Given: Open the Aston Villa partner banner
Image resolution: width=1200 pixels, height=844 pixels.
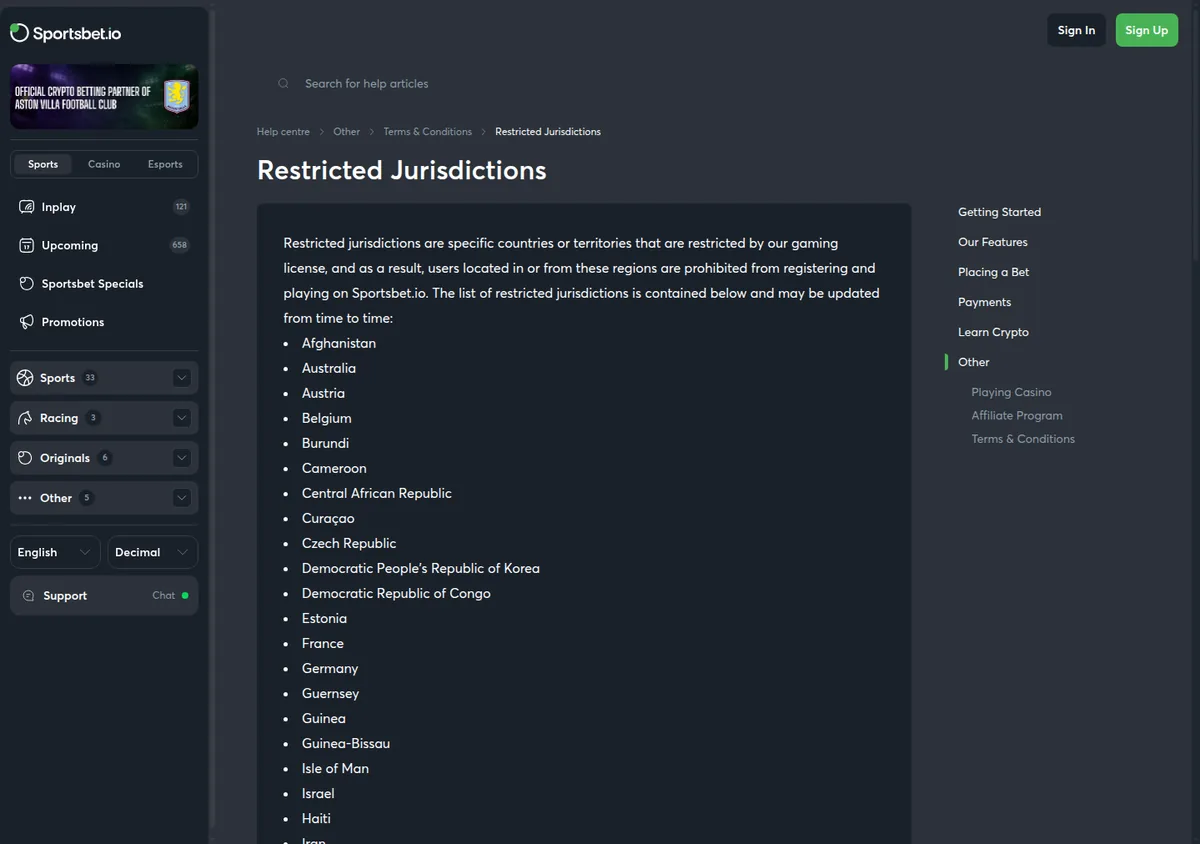Looking at the screenshot, I should [104, 97].
